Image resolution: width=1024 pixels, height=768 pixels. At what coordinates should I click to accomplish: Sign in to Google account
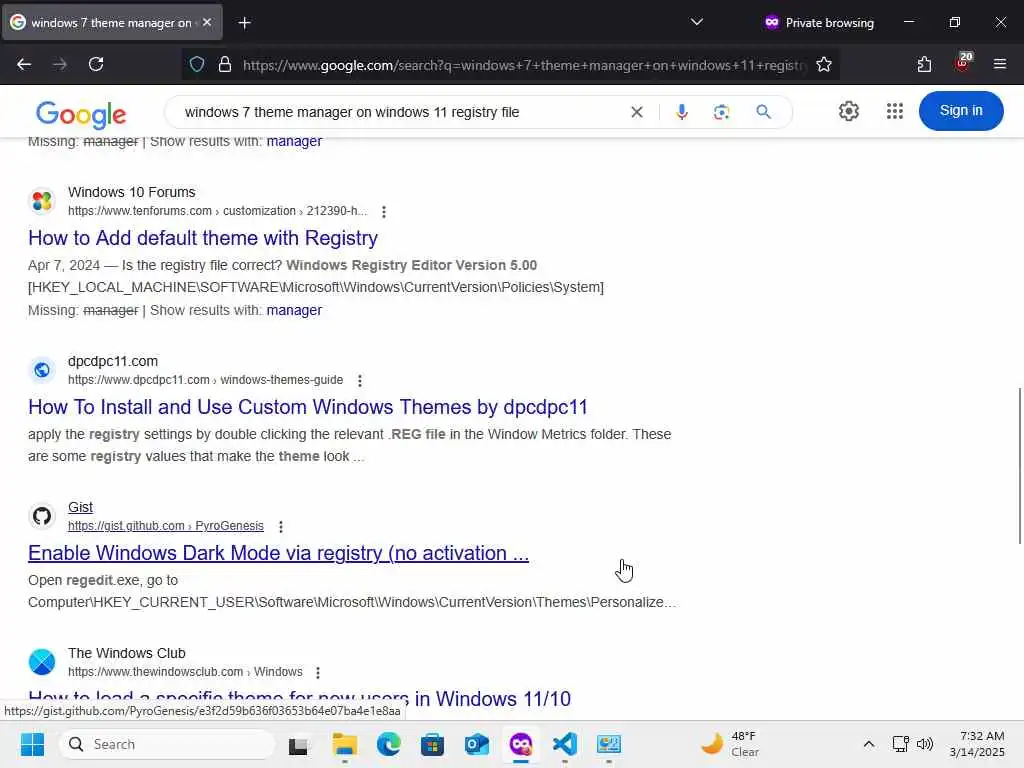961,110
